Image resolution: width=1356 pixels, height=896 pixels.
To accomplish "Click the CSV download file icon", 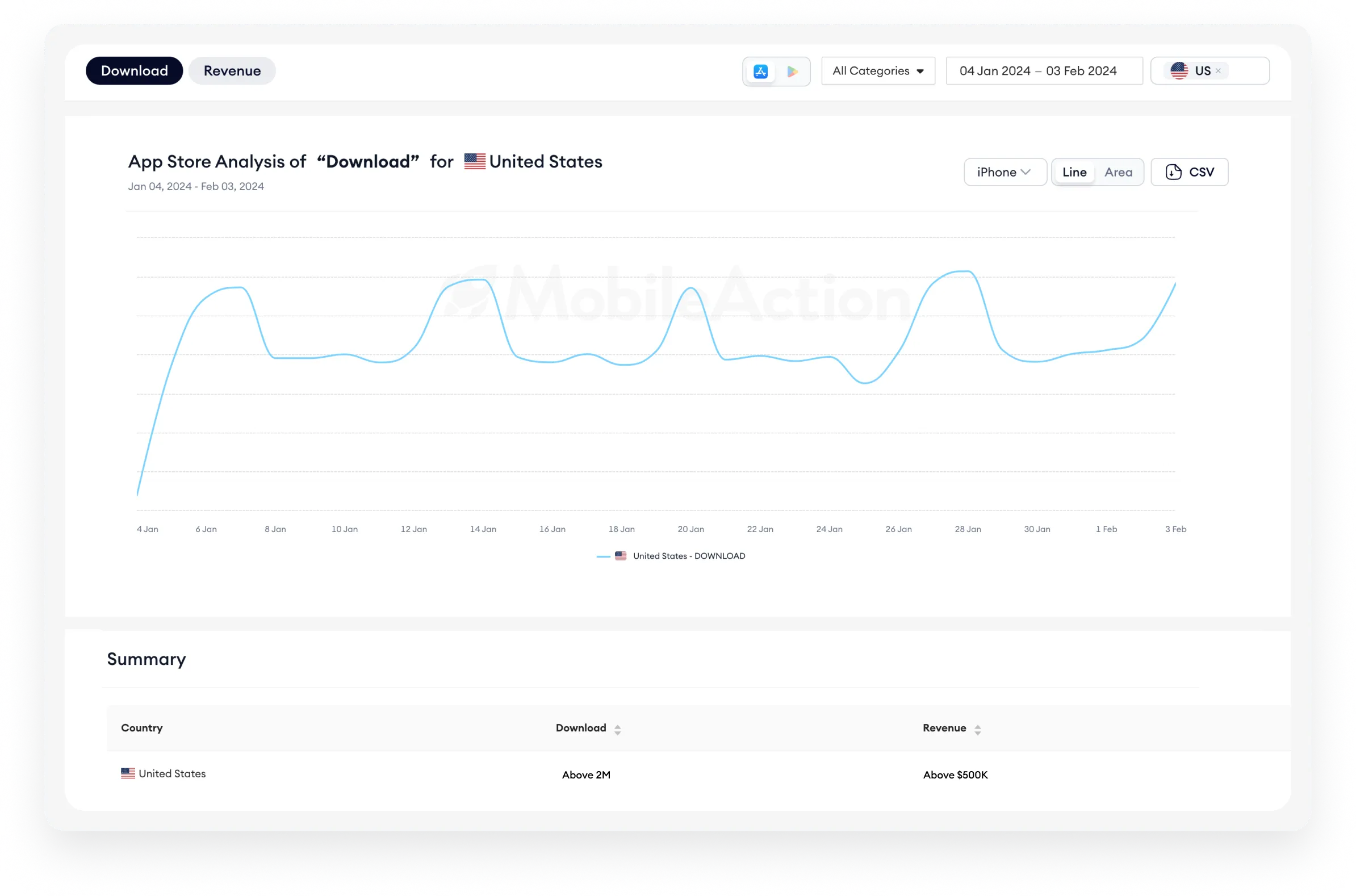I will 1173,172.
